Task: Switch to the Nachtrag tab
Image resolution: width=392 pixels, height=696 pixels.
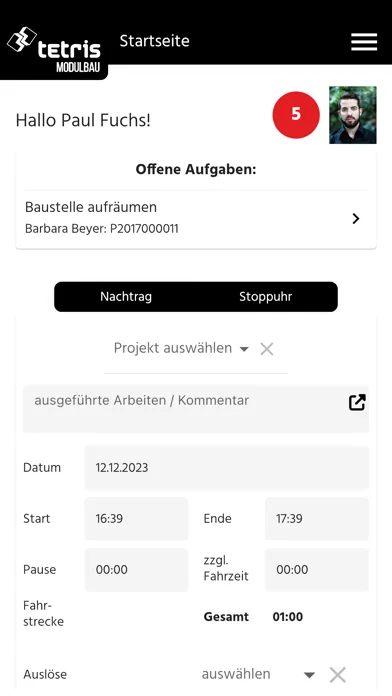Action: click(x=126, y=297)
